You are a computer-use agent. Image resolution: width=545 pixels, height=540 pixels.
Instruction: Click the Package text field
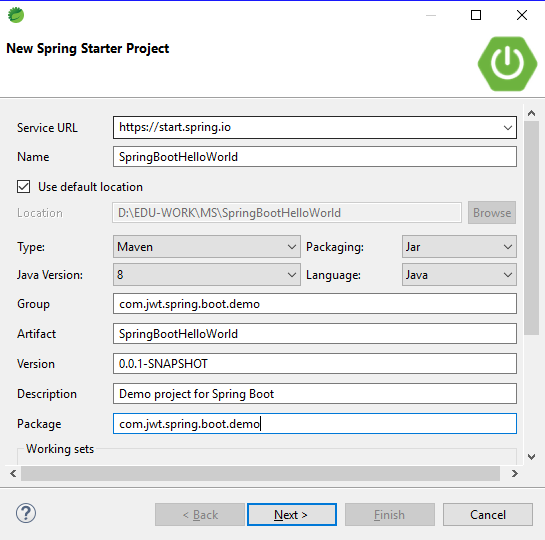[x=315, y=424]
